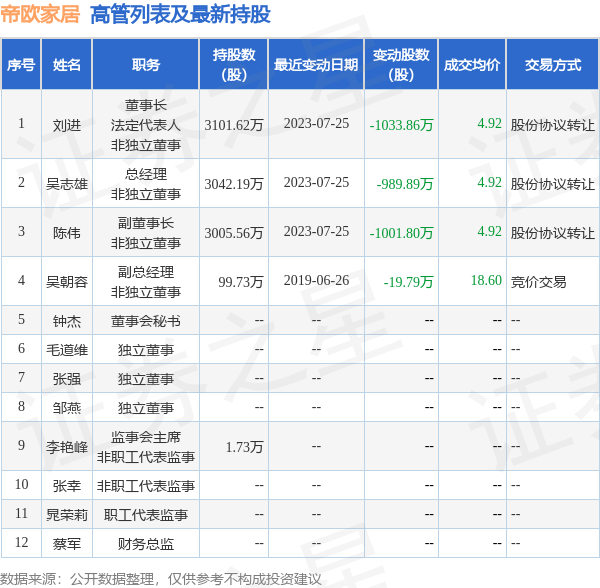Click 刘进's change date 2023-07-25
This screenshot has width=600, height=588.
(x=316, y=124)
